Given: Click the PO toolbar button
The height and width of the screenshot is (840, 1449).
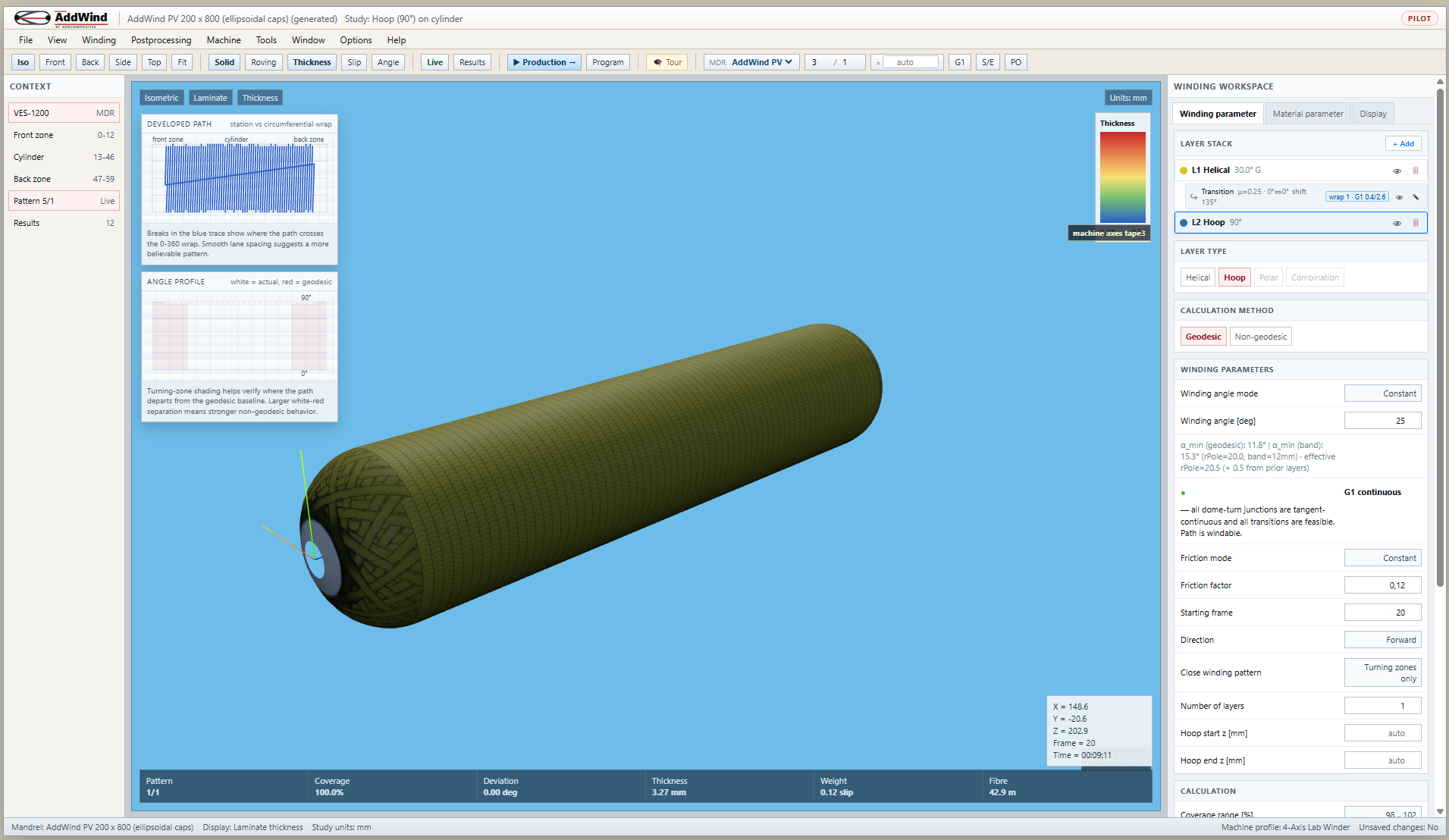Looking at the screenshot, I should 1016,62.
